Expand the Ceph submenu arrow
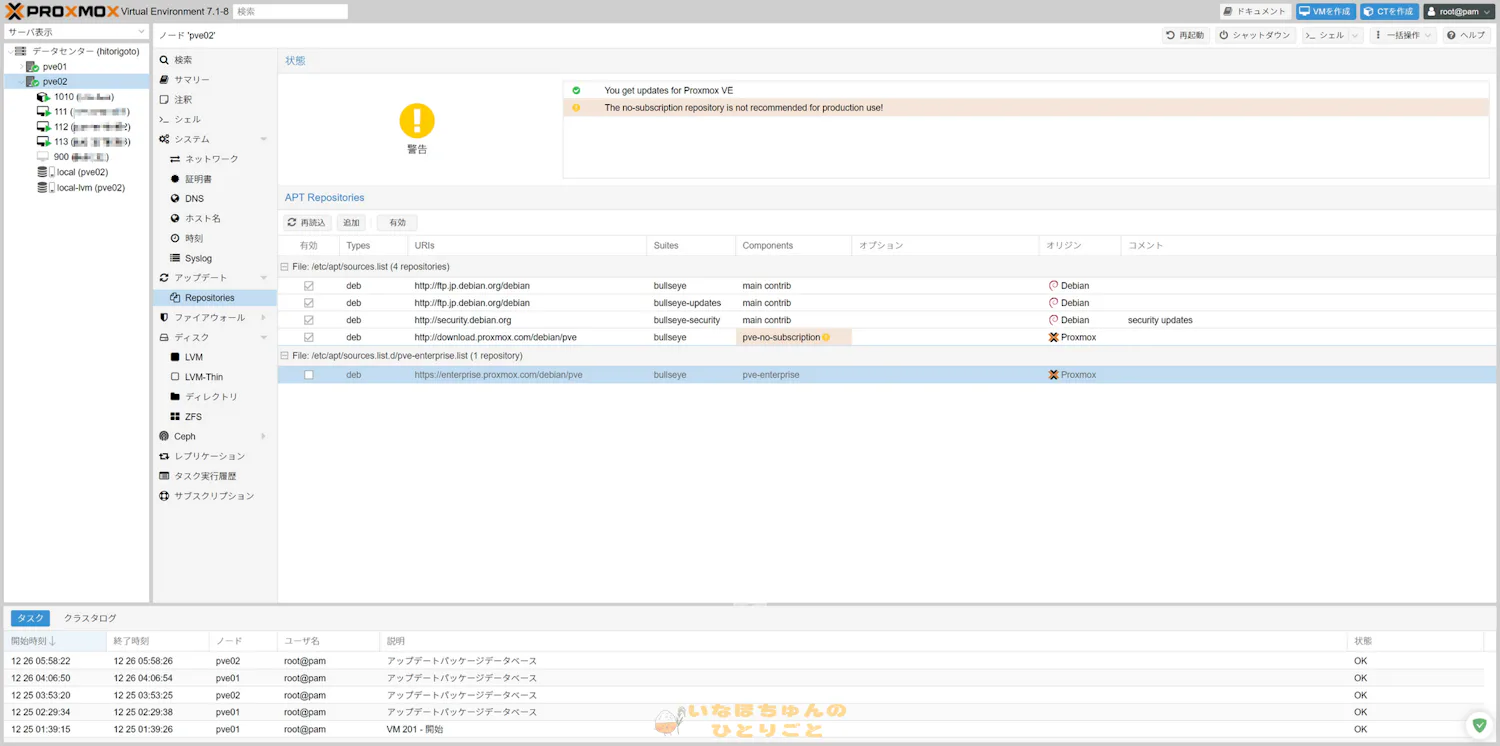The image size is (1500, 746). point(264,436)
